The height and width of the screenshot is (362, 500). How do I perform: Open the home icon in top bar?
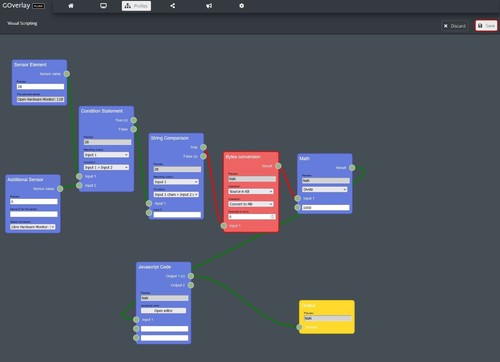coord(71,6)
